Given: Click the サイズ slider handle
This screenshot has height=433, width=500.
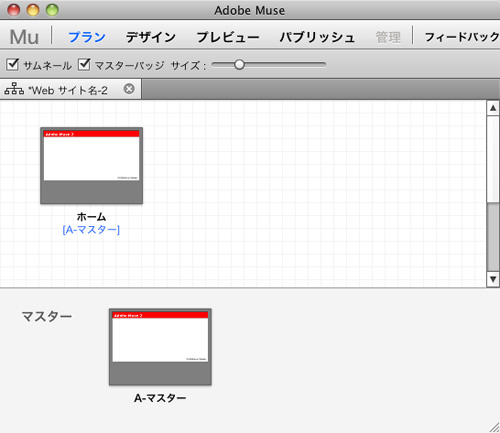Looking at the screenshot, I should [239, 64].
